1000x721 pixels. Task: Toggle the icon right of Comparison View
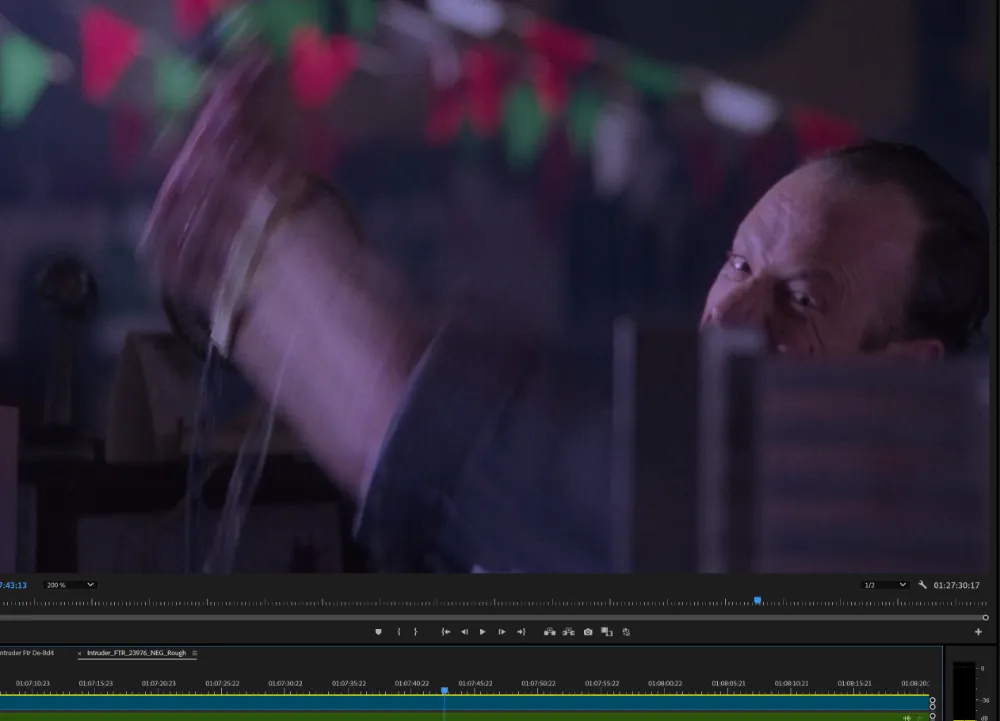tap(626, 632)
